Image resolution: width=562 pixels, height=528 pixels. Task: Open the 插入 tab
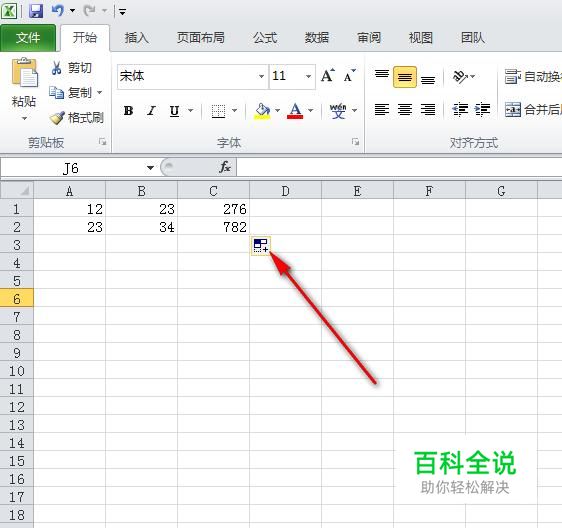(137, 38)
